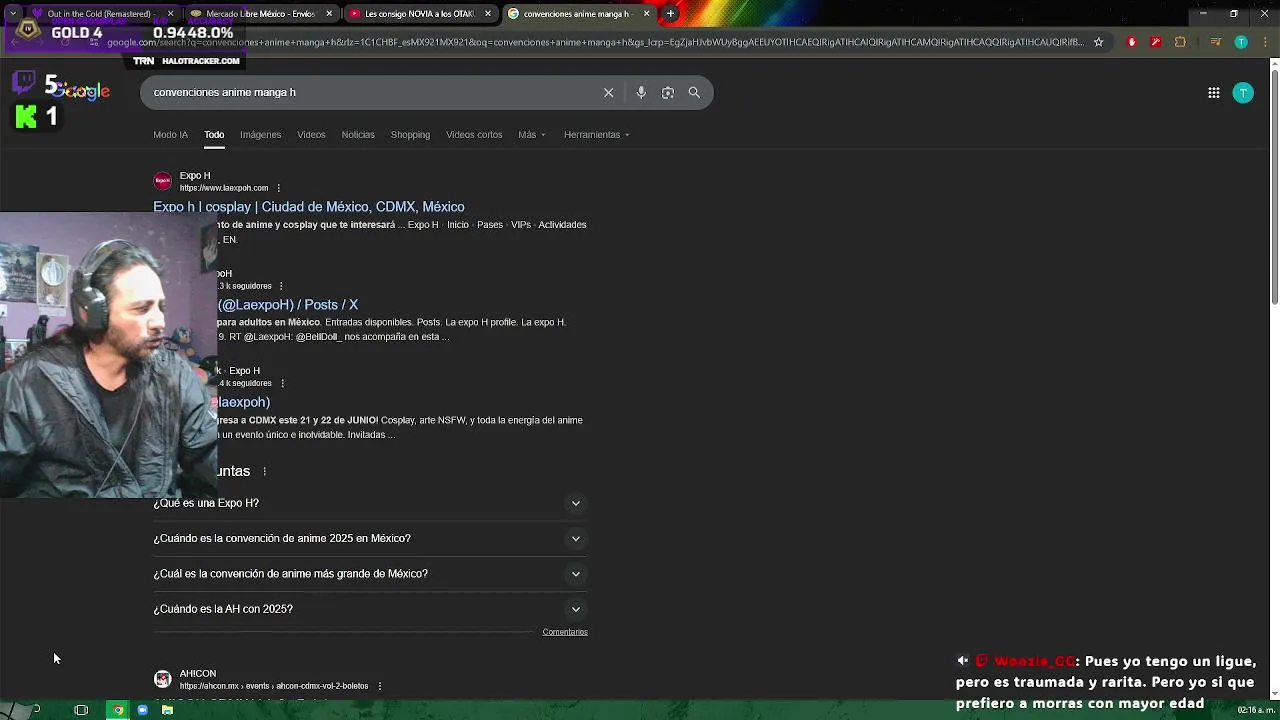This screenshot has width=1280, height=720.
Task: Open the Google apps grid
Action: click(1213, 92)
